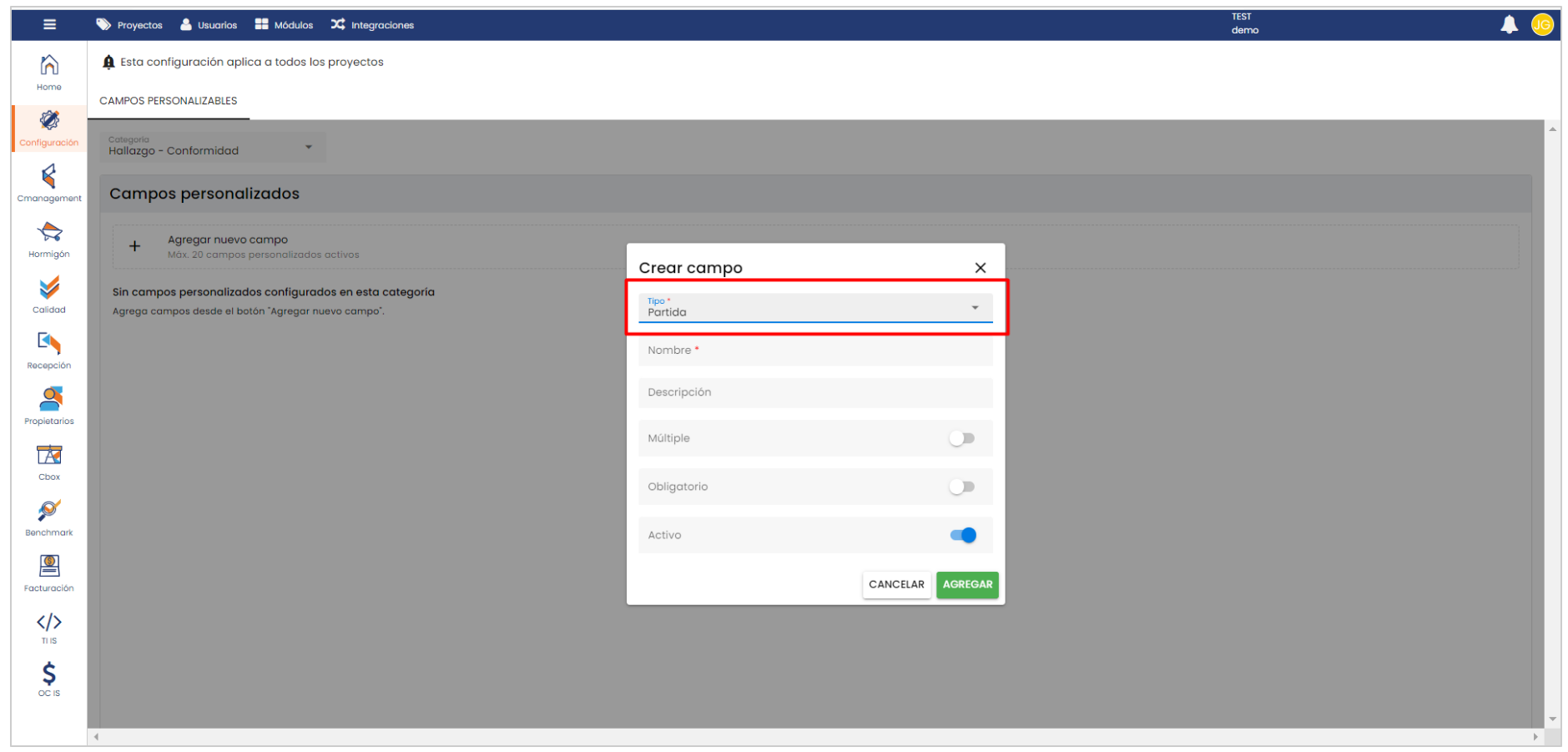Click the Benchmark sidebar icon
The width and height of the screenshot is (1568, 752).
click(49, 512)
